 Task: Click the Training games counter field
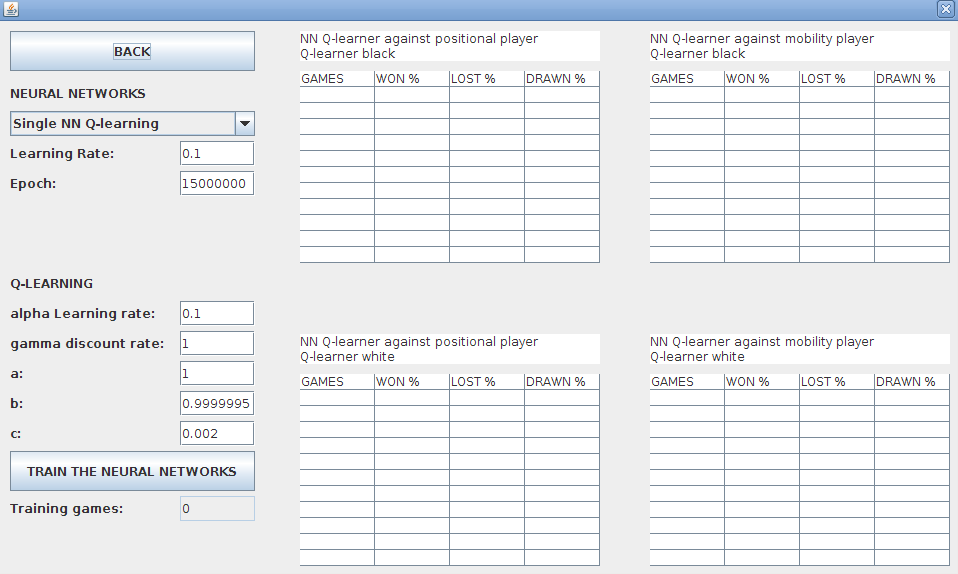click(217, 509)
